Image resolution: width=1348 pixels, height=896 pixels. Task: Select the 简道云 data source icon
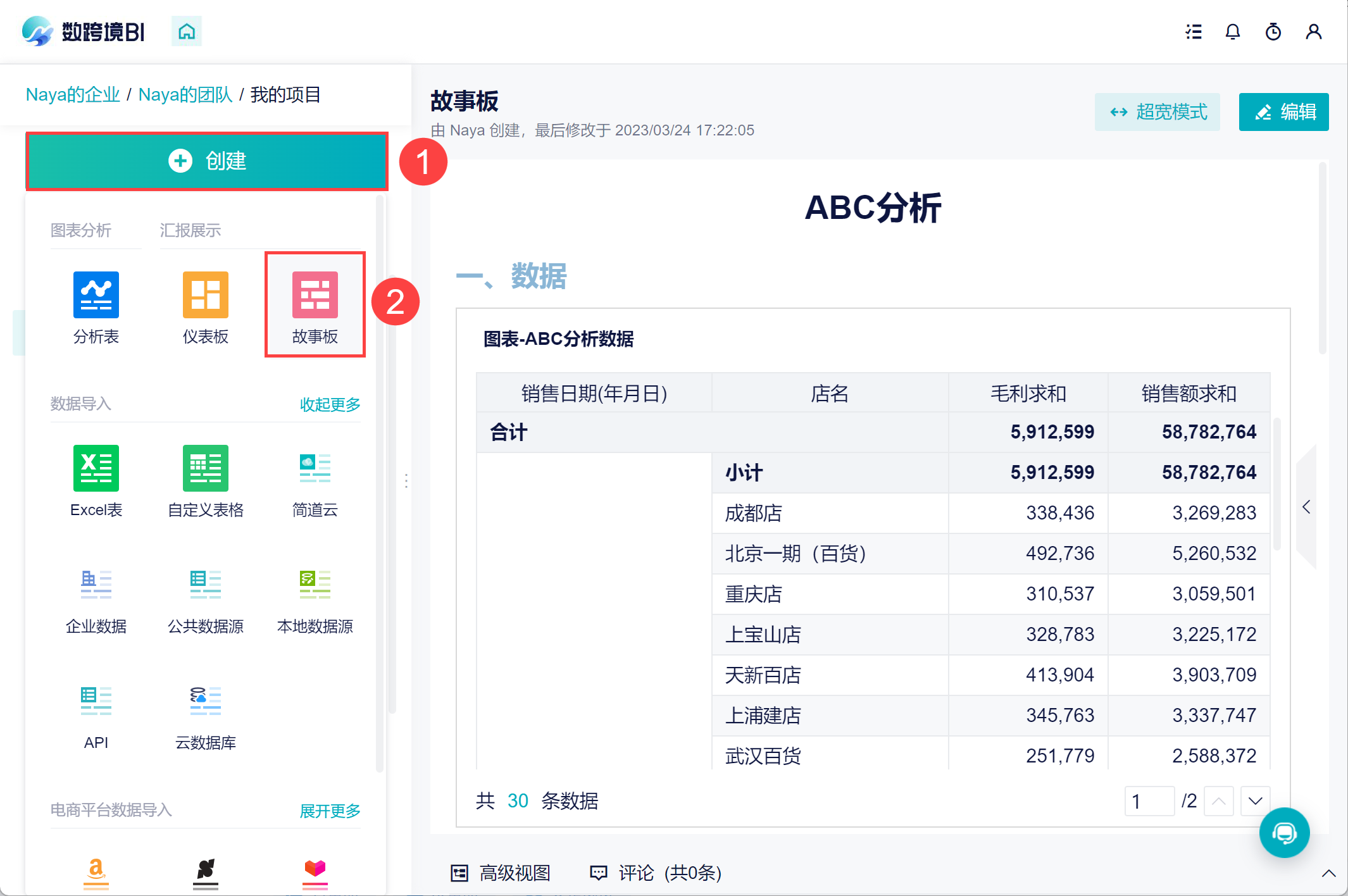click(x=315, y=468)
